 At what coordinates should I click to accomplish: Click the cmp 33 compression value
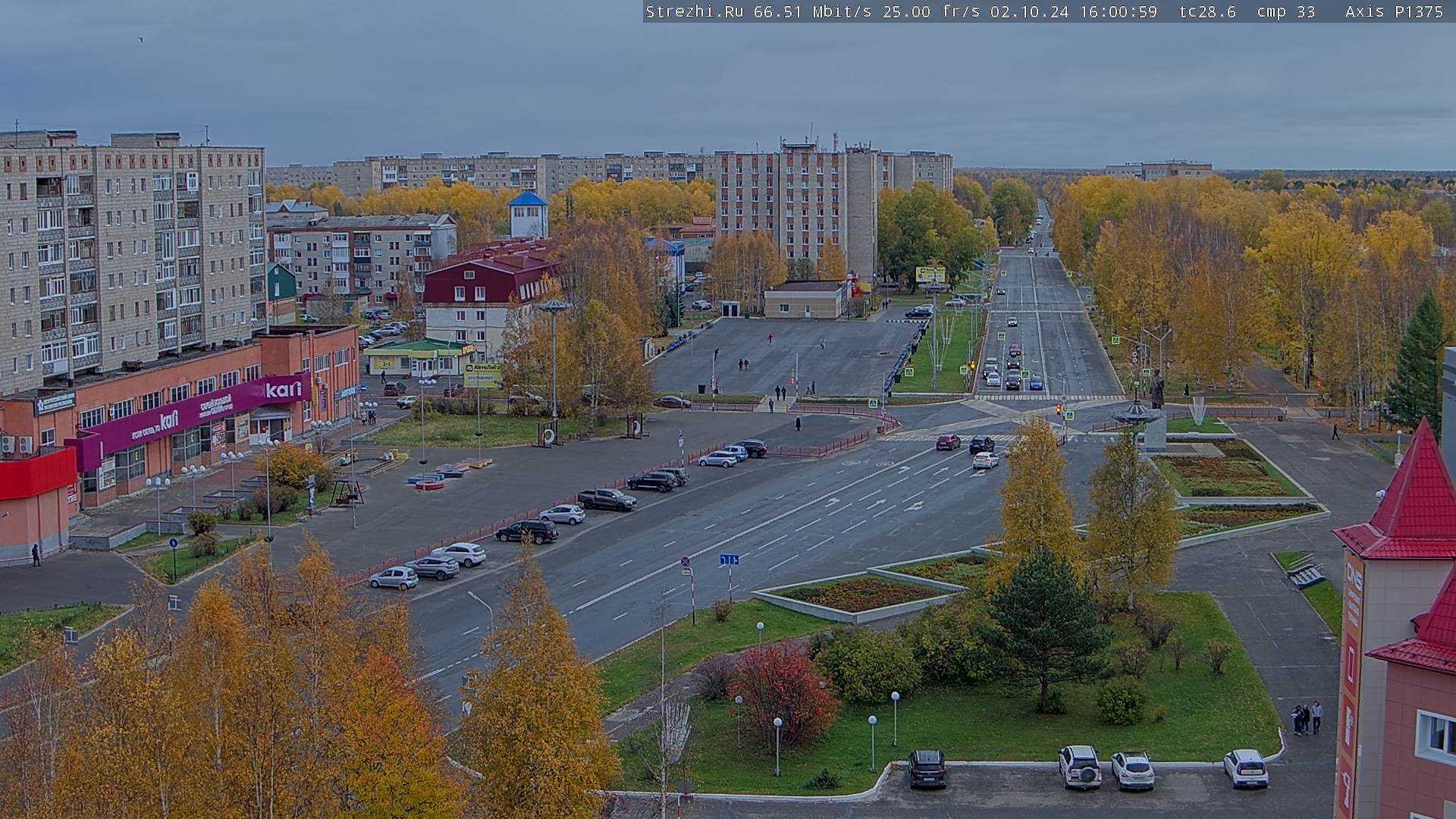[1286, 11]
